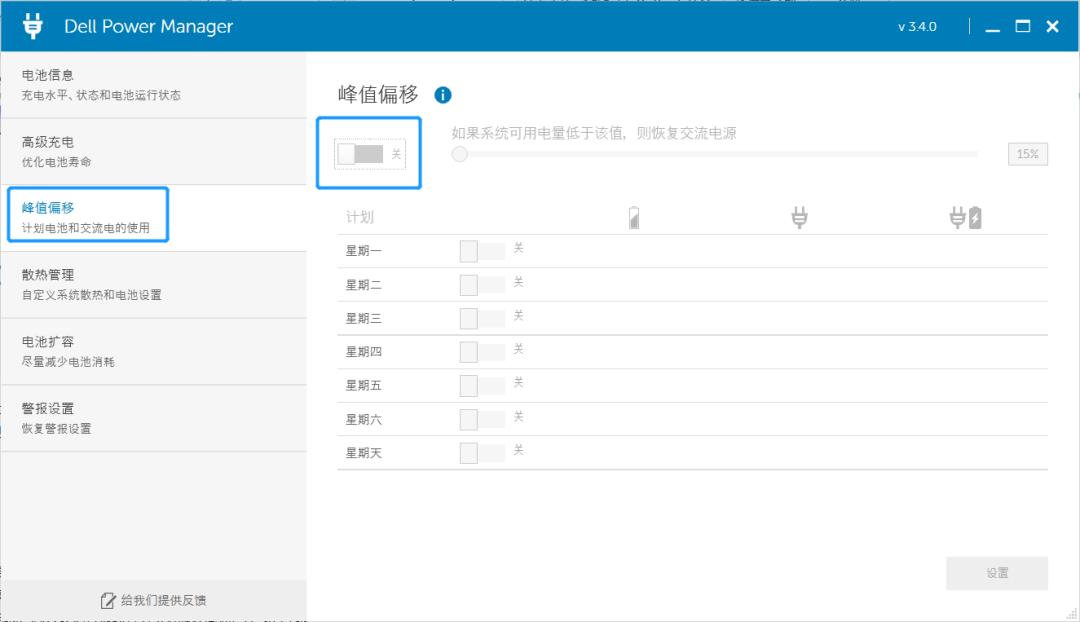The height and width of the screenshot is (622, 1080).
Task: Click the AC plug with charging battery icon
Action: point(965,217)
